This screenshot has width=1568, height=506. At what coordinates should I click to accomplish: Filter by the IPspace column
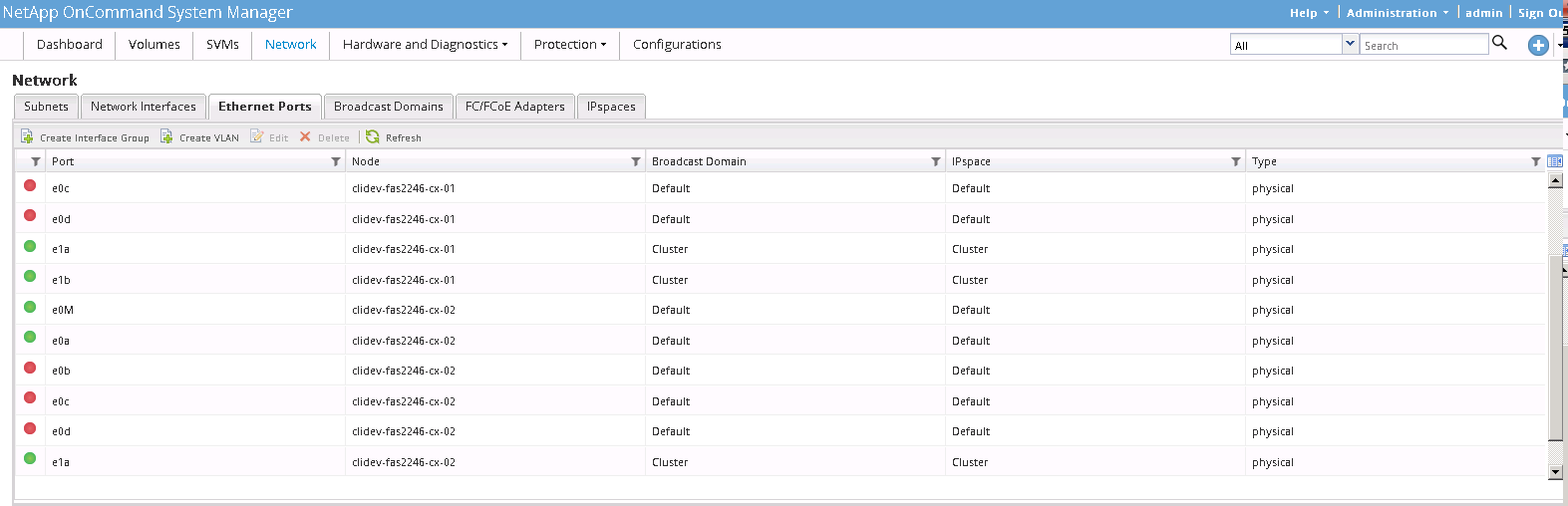(x=1236, y=161)
